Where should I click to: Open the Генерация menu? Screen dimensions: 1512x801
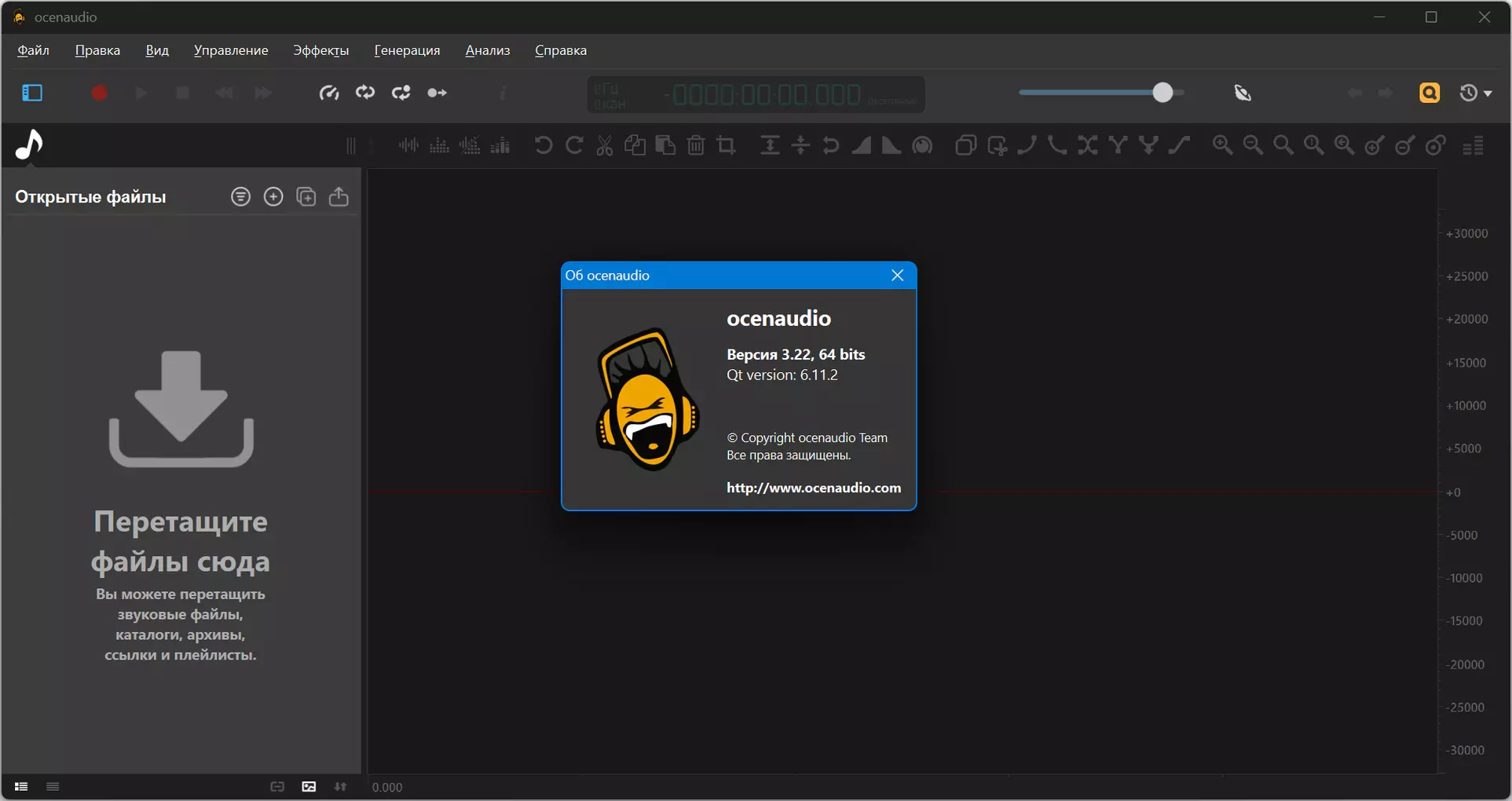pos(407,50)
